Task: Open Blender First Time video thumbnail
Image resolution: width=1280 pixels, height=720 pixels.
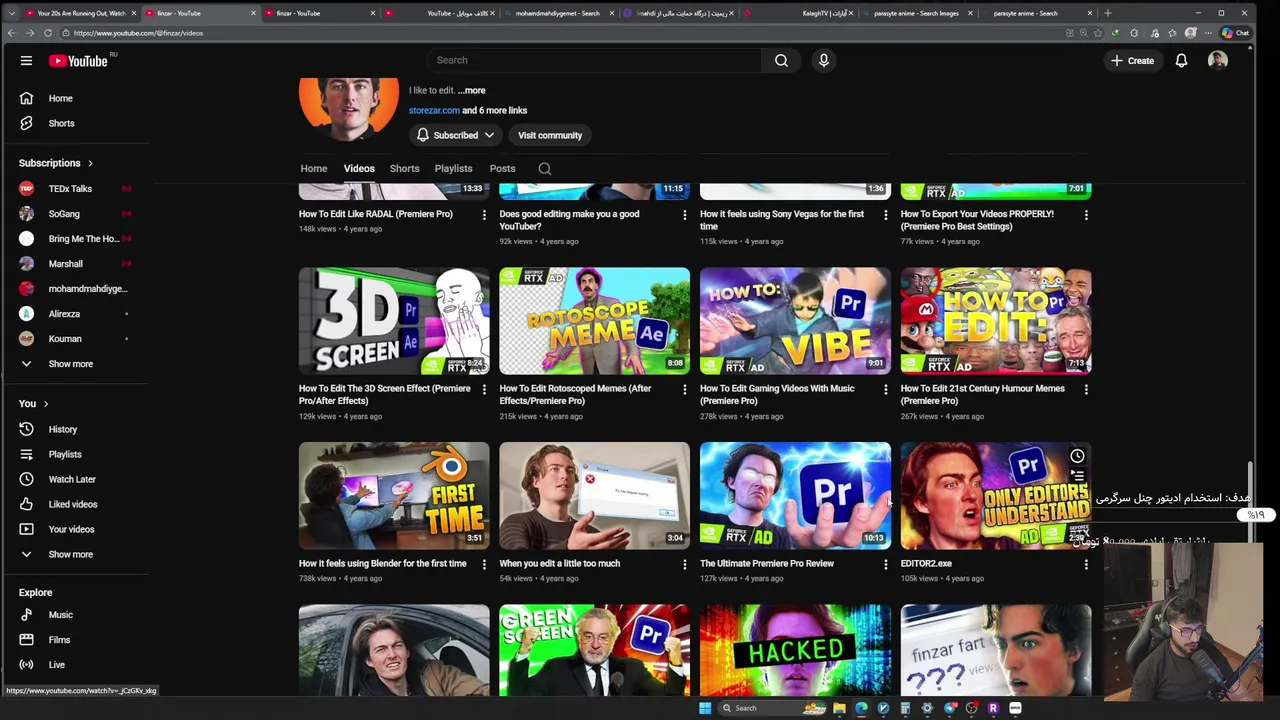Action: (x=394, y=496)
